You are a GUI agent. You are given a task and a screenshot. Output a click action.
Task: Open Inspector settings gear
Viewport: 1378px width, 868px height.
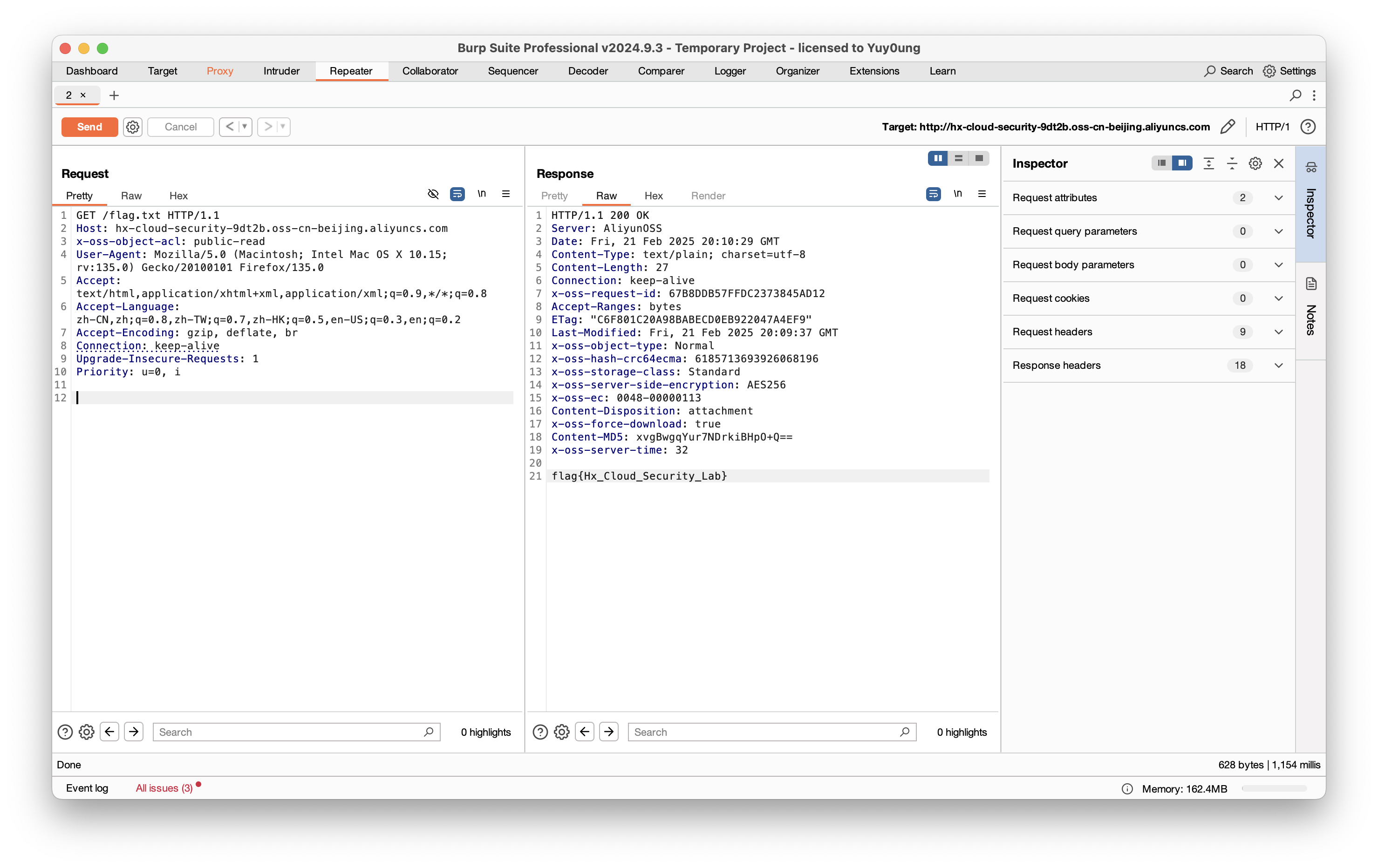tap(1255, 163)
